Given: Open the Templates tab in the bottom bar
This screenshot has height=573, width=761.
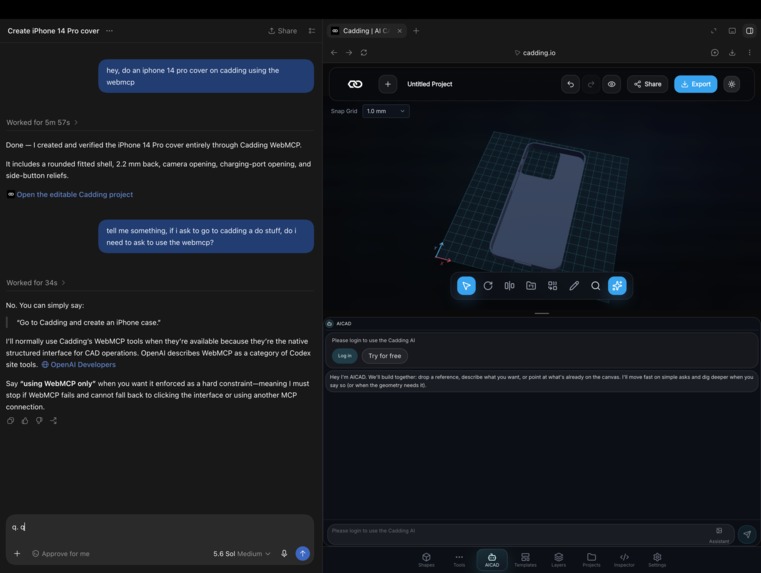Looking at the screenshot, I should [525, 559].
